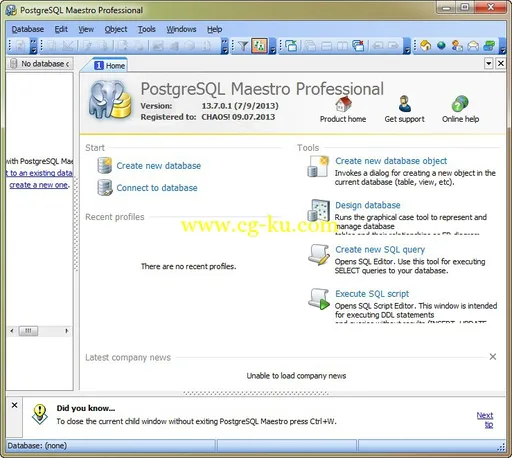Click the funnel filter icon in toolbar
The width and height of the screenshot is (512, 458).
pos(243,46)
